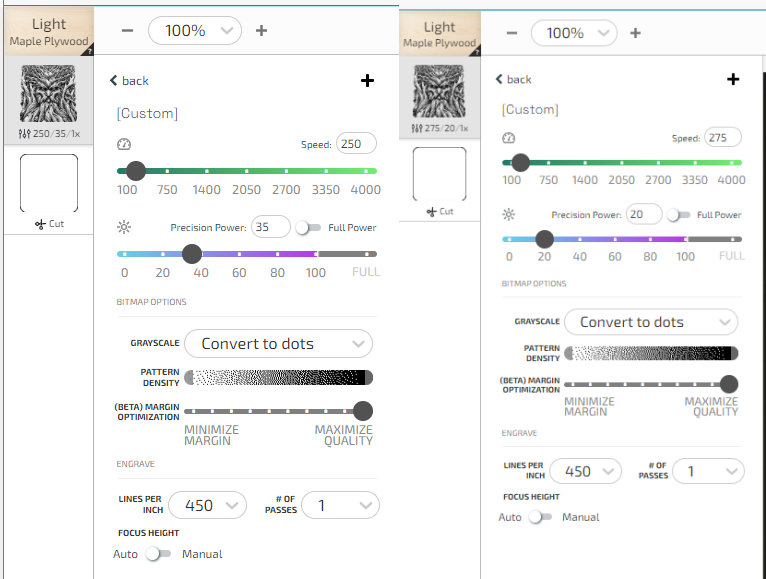The height and width of the screenshot is (579, 766).
Task: Open left Grayscale Convert to dots dropdown
Action: 278,343
